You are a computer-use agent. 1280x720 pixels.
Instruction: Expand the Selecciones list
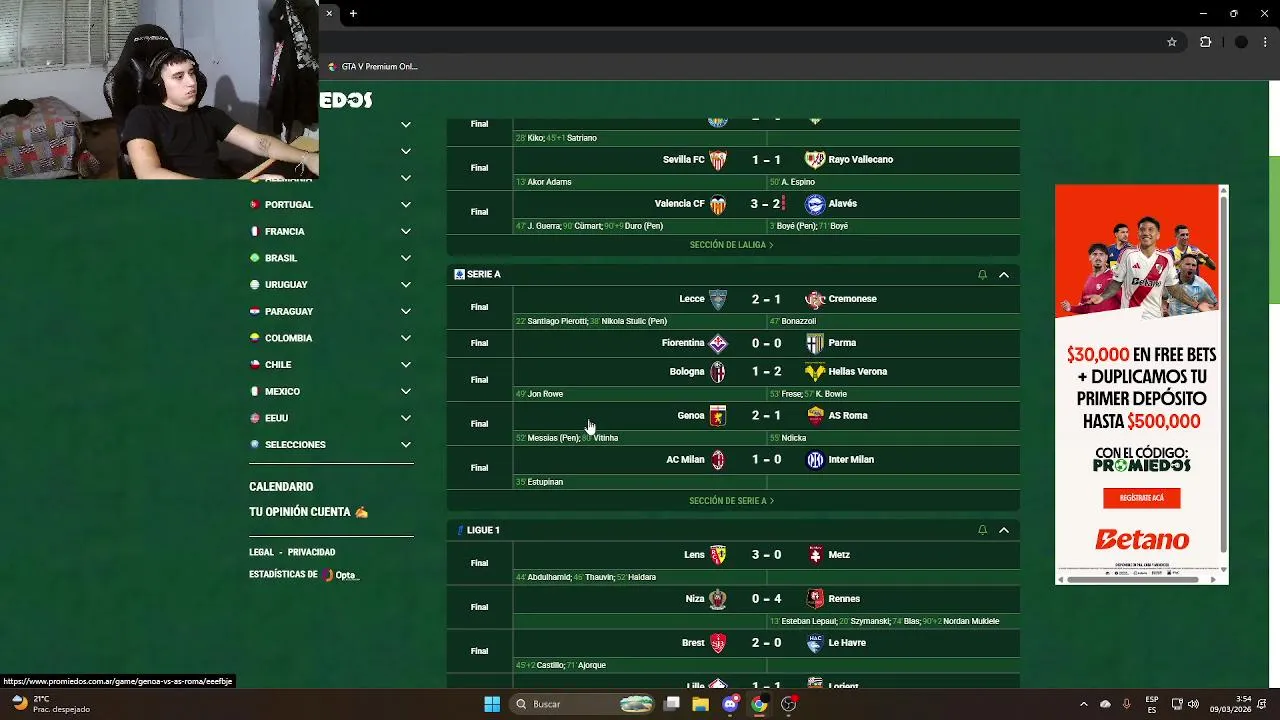click(406, 444)
